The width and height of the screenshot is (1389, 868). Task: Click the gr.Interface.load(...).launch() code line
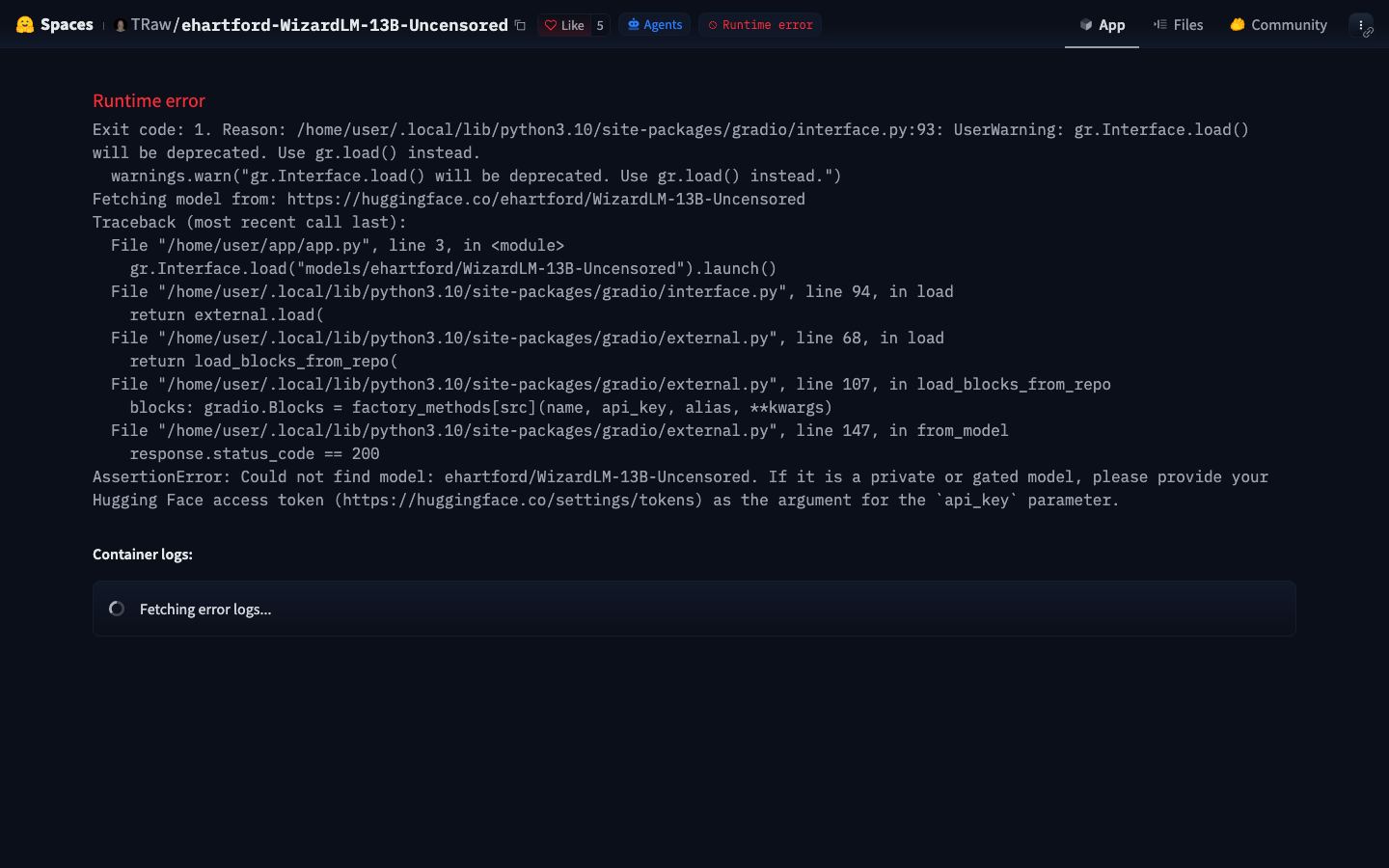click(x=453, y=268)
